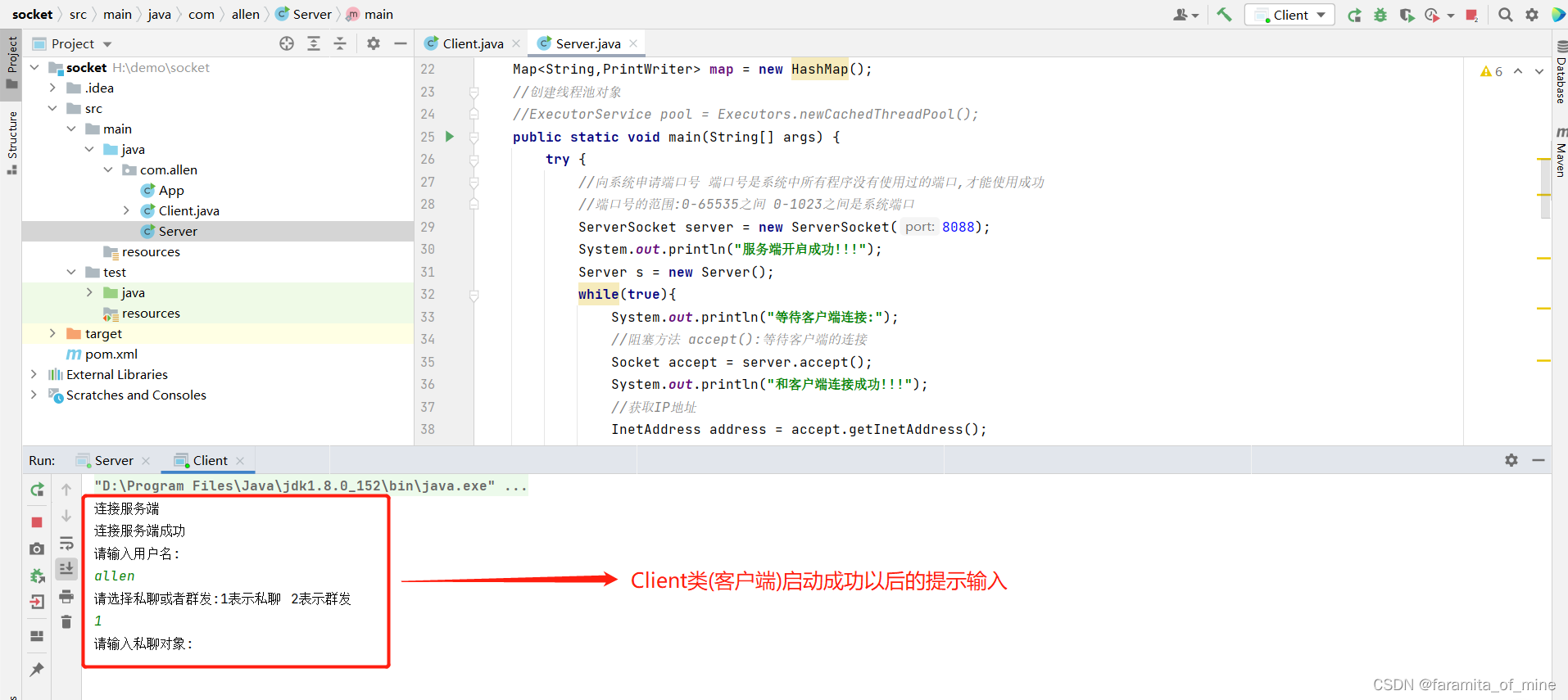Rerun Client from the Run panel
The width and height of the screenshot is (1568, 700).
coord(37,490)
